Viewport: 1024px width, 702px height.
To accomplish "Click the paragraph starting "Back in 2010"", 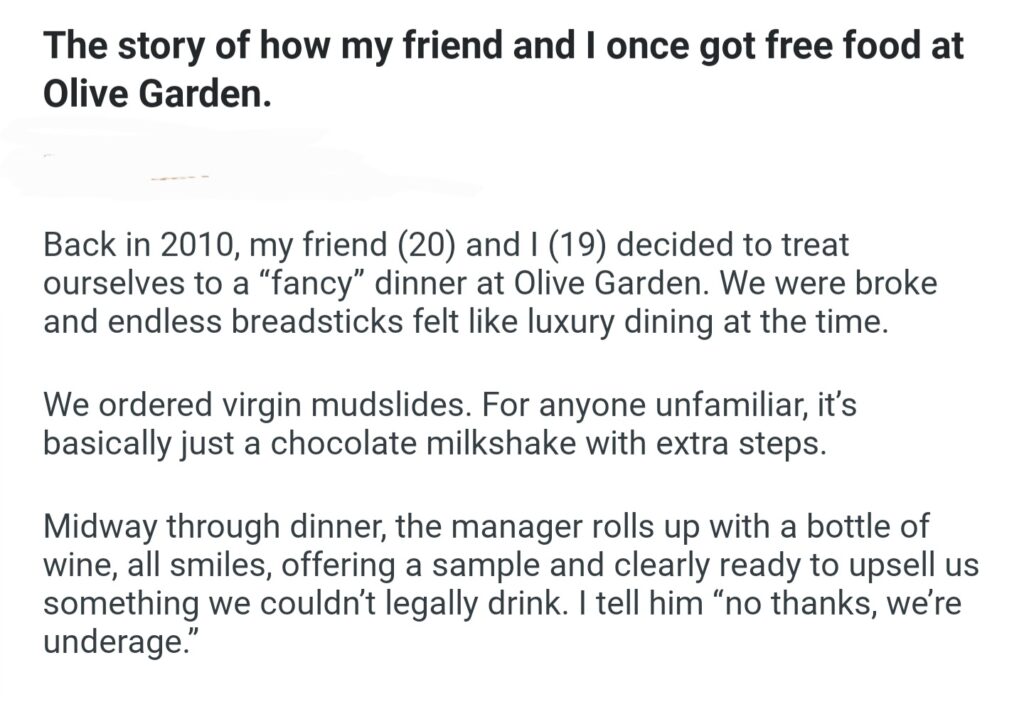I will pyautogui.click(x=490, y=284).
